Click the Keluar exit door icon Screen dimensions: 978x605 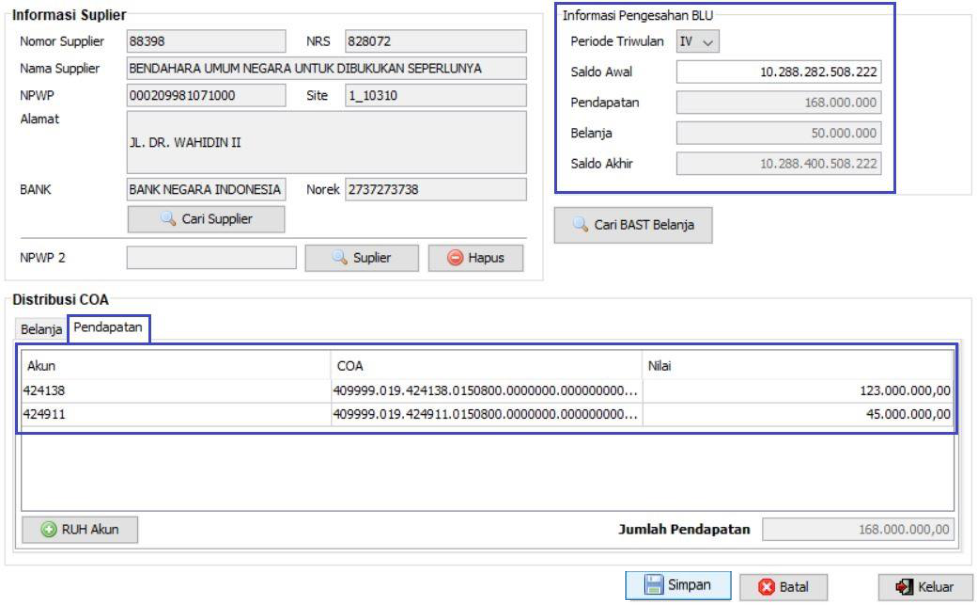pos(905,587)
